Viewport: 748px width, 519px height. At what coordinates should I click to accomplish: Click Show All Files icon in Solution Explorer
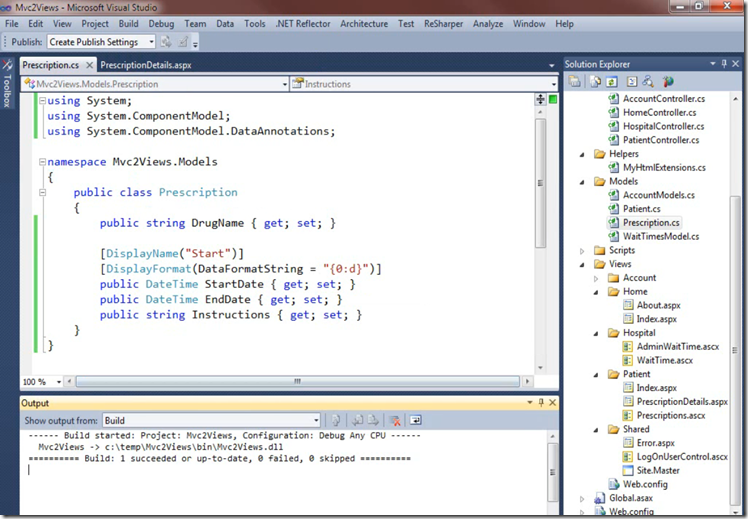595,82
